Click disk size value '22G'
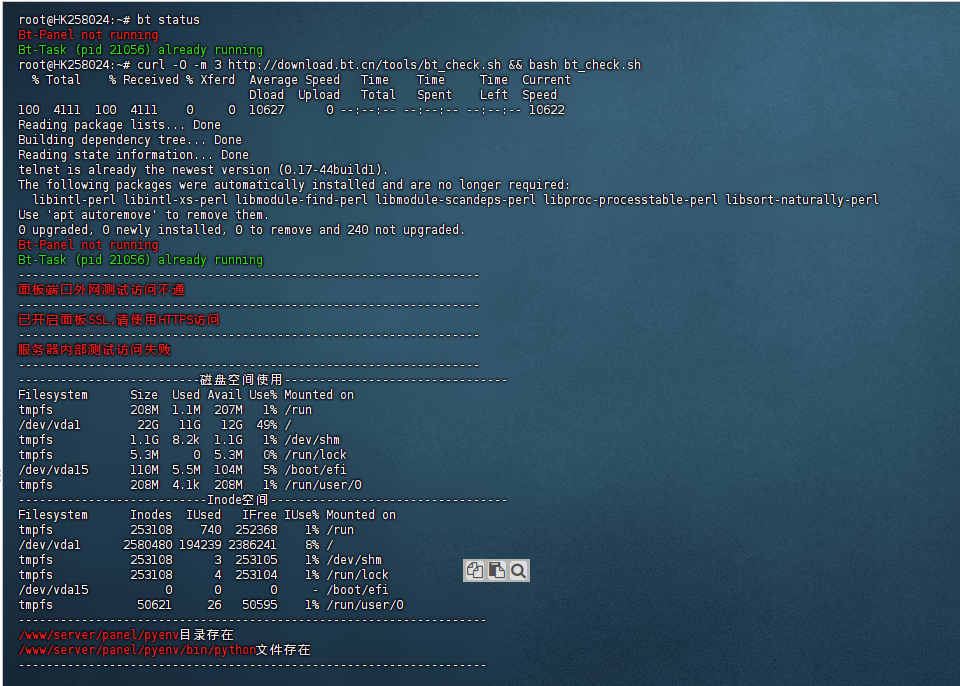Screen dimensions: 960x686 click(148, 425)
